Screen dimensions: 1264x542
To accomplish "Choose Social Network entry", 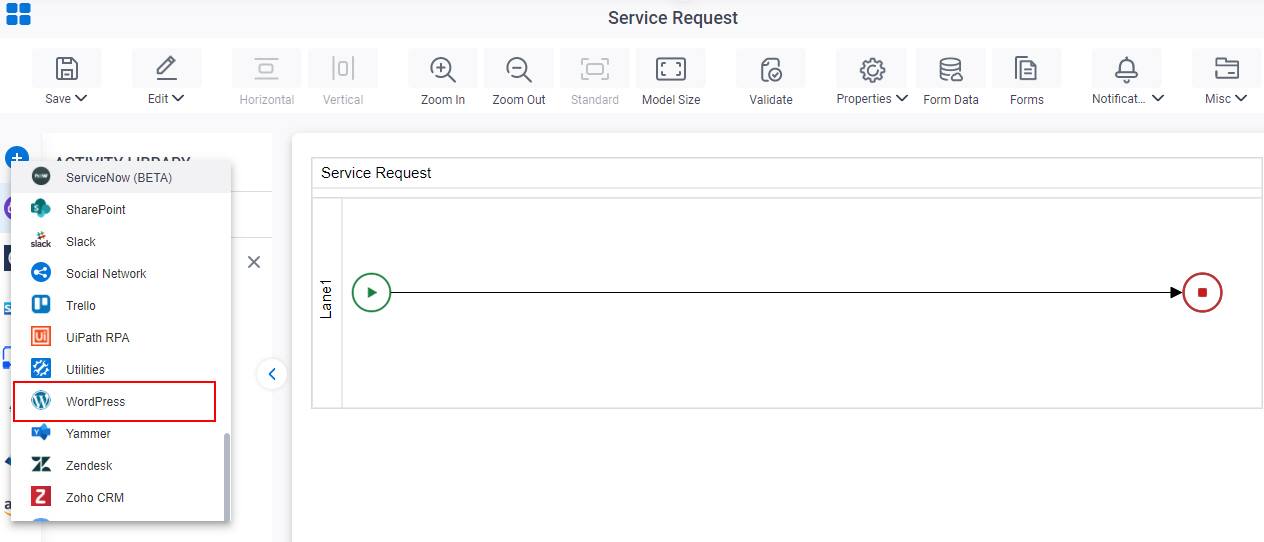I will (121, 273).
